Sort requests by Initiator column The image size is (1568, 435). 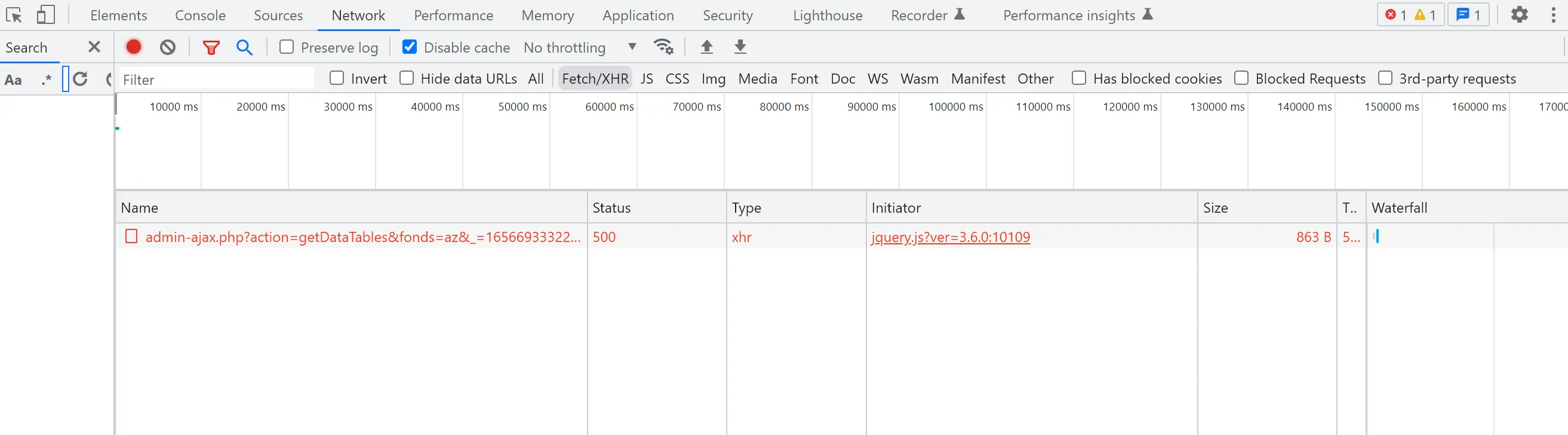(1032, 208)
